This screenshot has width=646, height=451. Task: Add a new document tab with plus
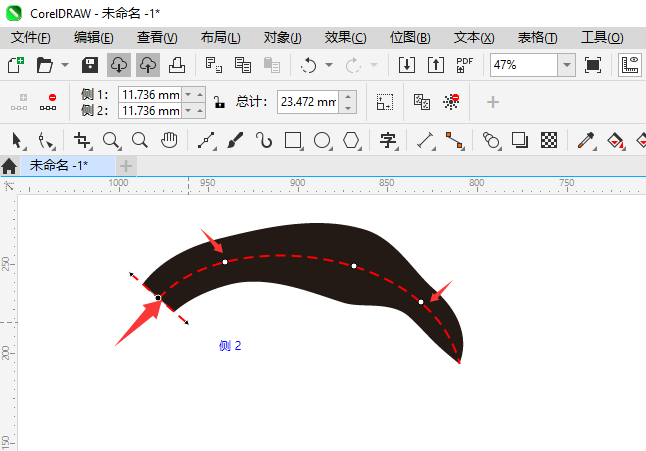tap(126, 166)
